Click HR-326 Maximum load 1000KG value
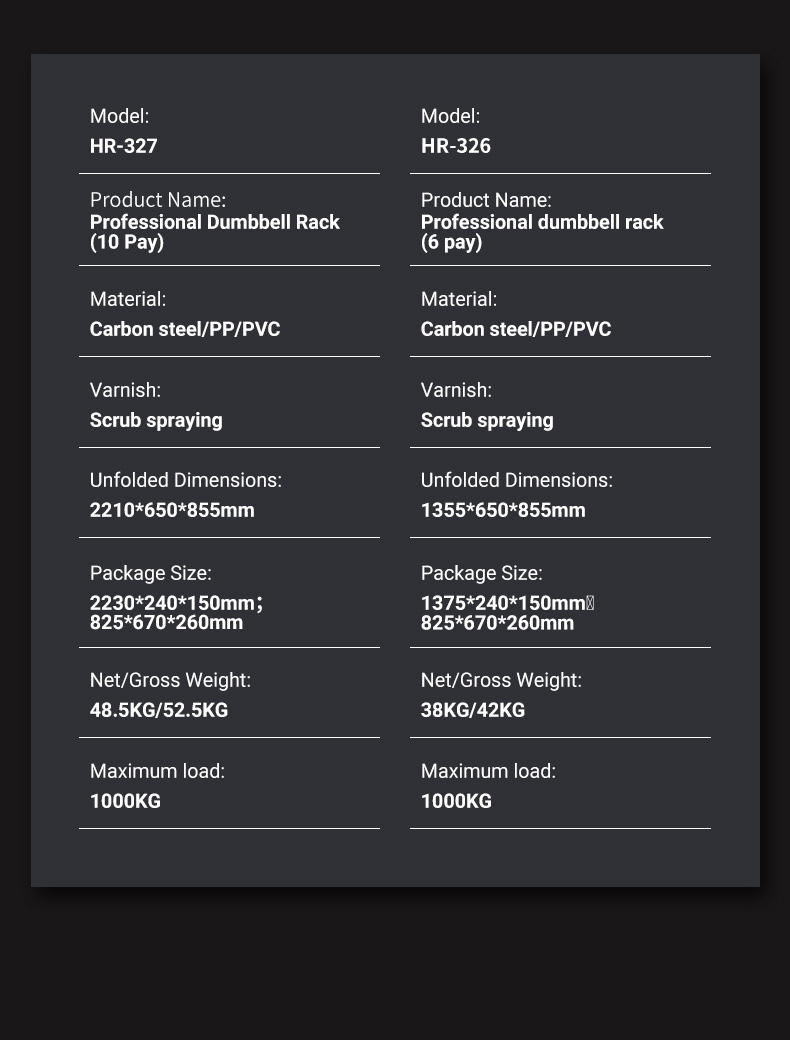This screenshot has width=790, height=1040. click(456, 801)
